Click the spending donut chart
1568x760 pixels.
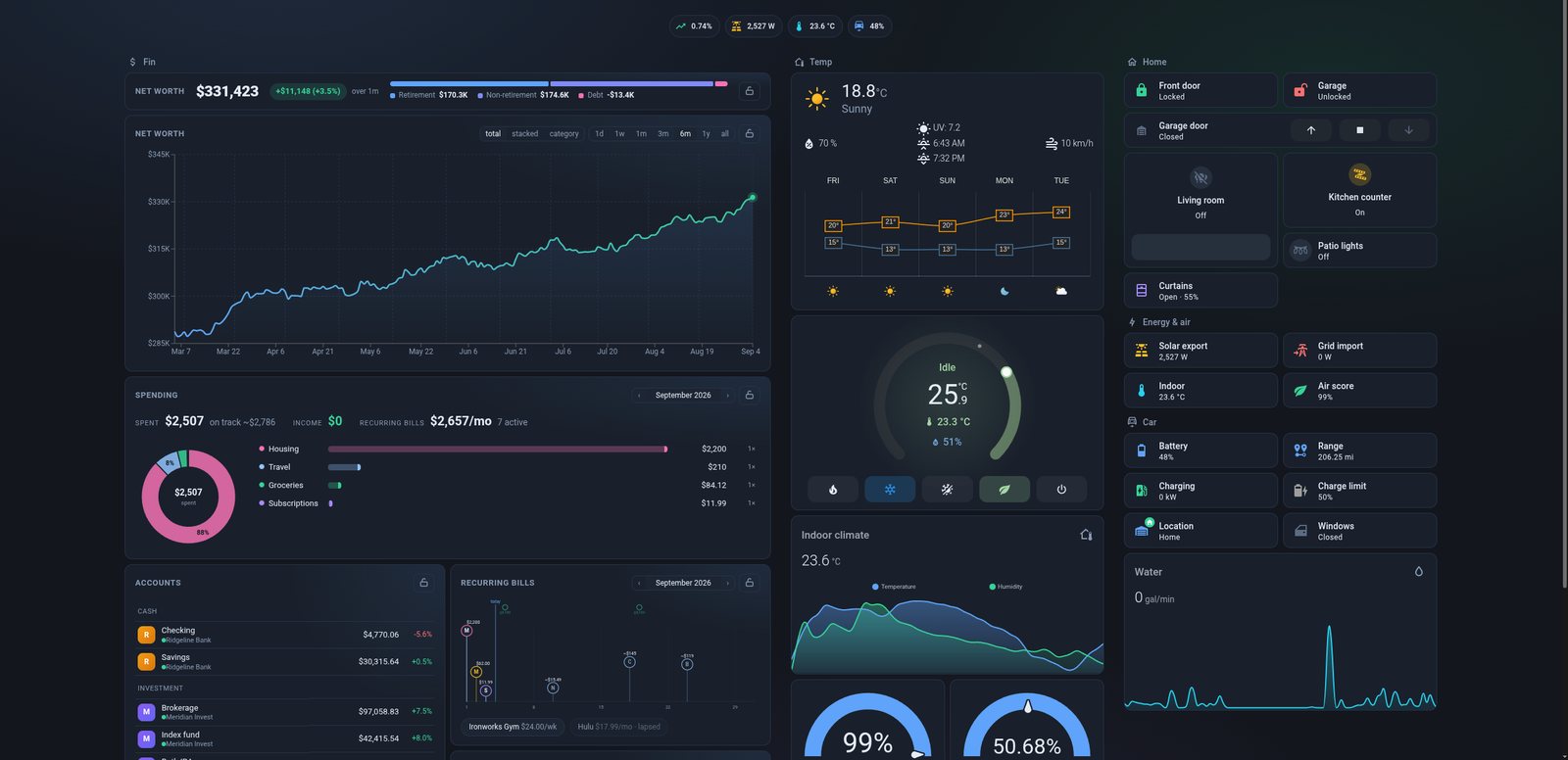(x=188, y=497)
